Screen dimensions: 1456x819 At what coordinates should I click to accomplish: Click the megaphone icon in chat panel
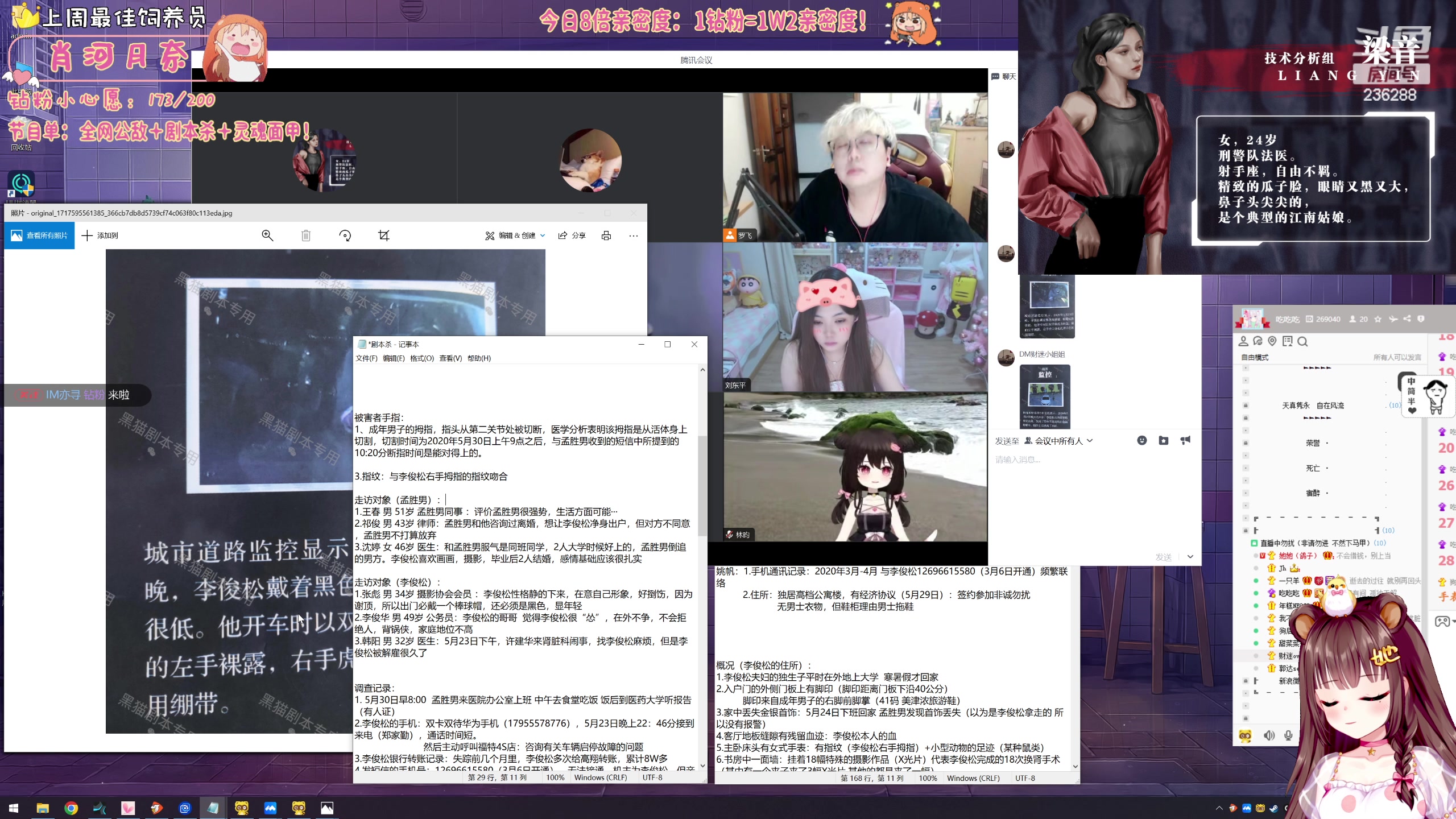pos(1185,440)
